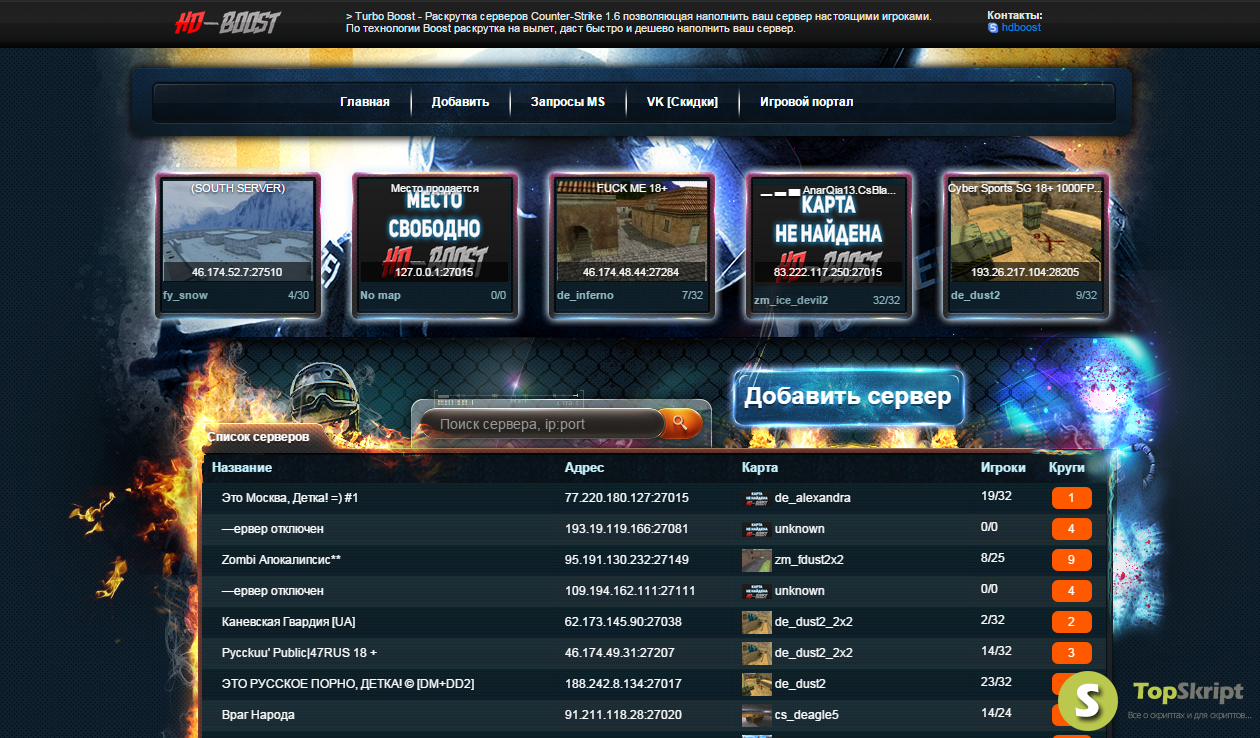Click the map icon next to de_dust2 in the table

[756, 684]
